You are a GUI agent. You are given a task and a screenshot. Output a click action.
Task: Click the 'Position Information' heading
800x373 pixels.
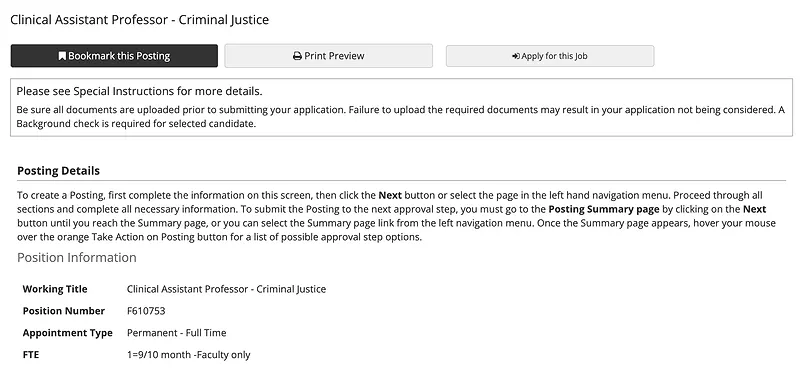click(77, 258)
